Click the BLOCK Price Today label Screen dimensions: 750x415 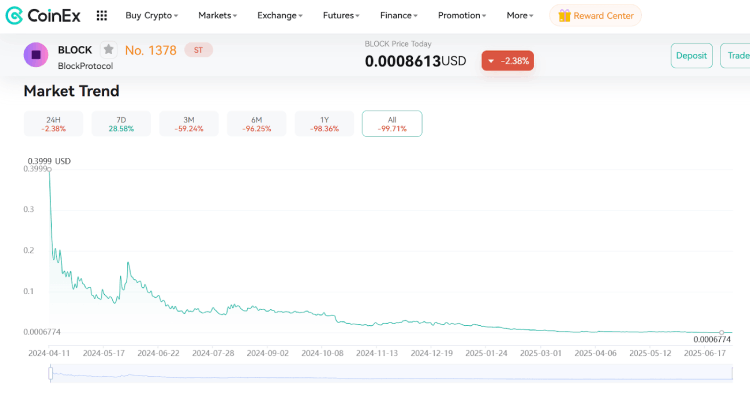(398, 44)
